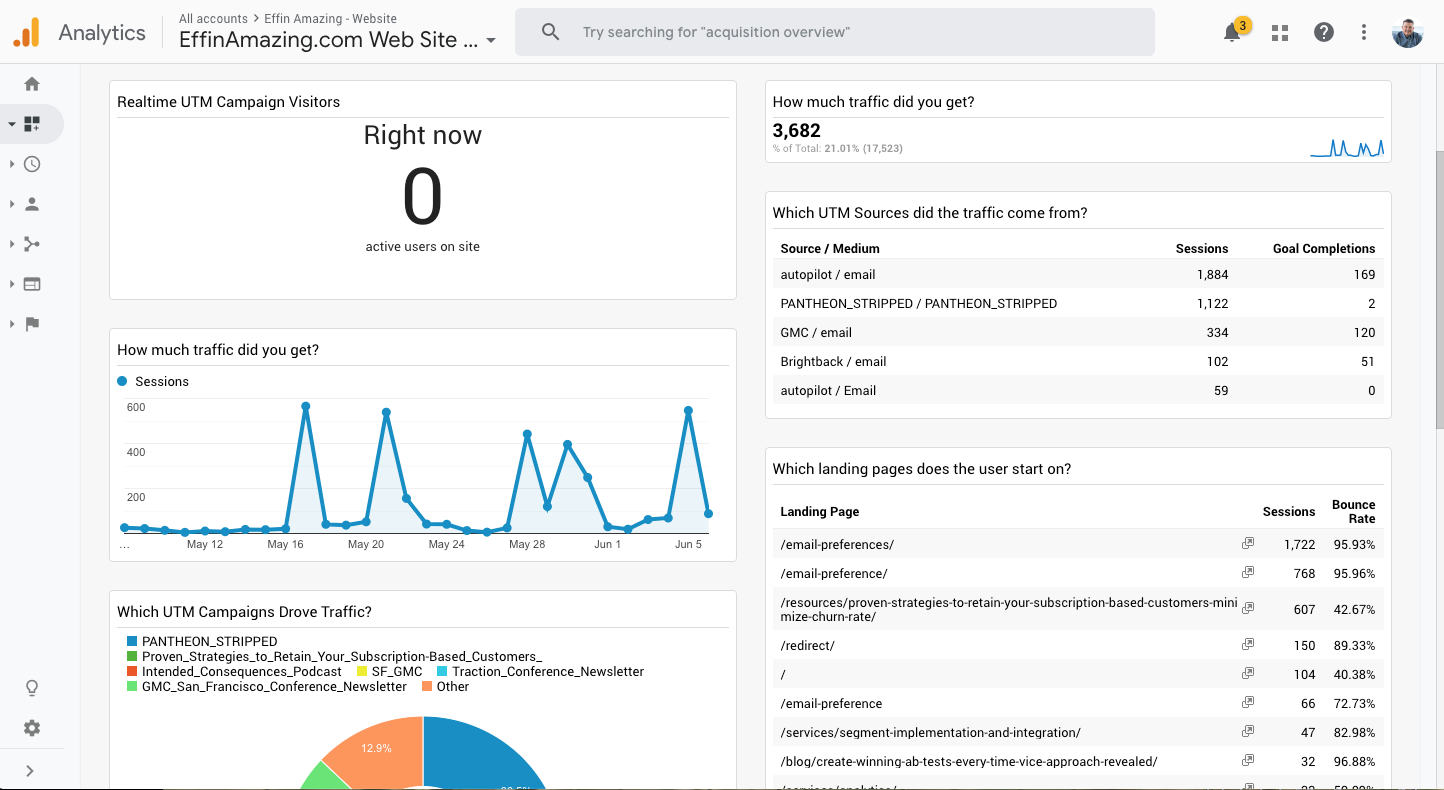Open the Audience person icon
1444x790 pixels.
(x=32, y=204)
